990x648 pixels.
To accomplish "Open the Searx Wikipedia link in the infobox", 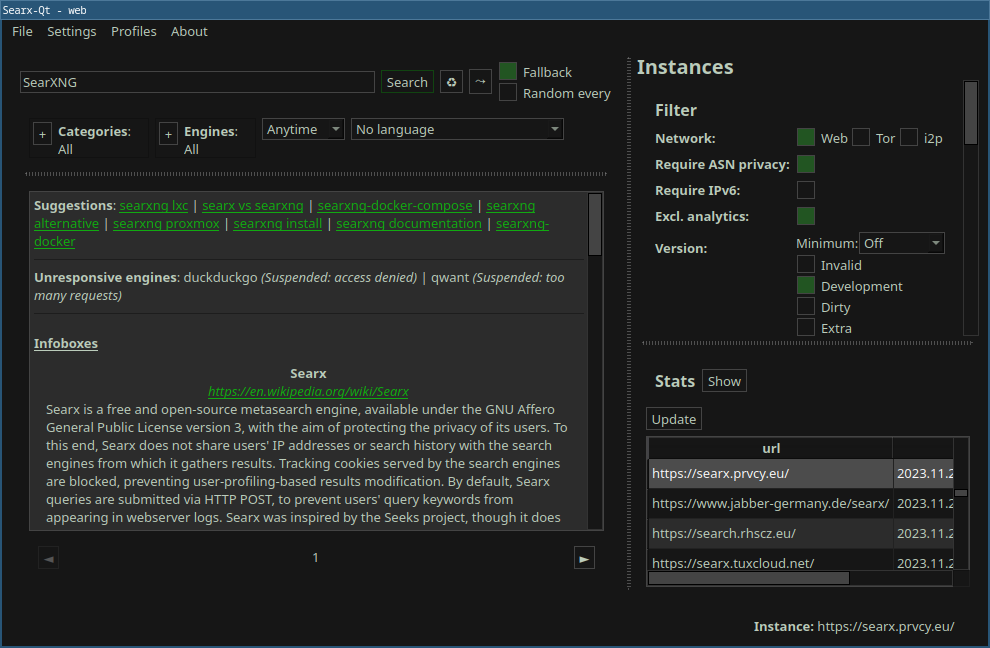I will pos(308,391).
